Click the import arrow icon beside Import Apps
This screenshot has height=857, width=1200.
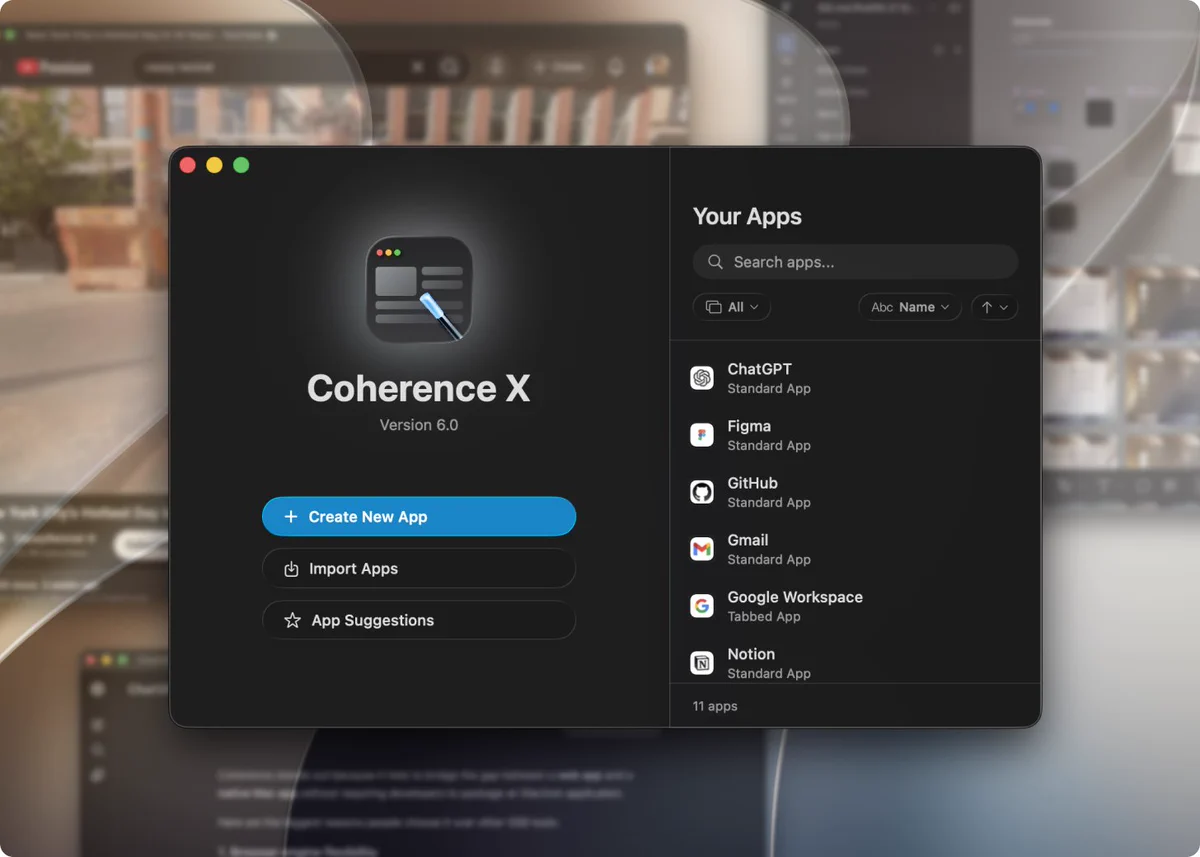click(x=291, y=569)
